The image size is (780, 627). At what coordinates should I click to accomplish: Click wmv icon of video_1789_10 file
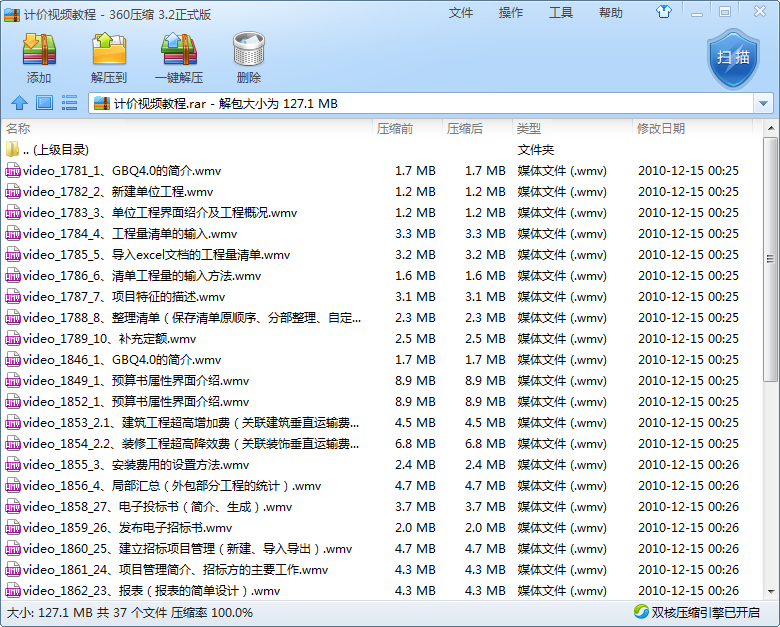click(x=13, y=338)
